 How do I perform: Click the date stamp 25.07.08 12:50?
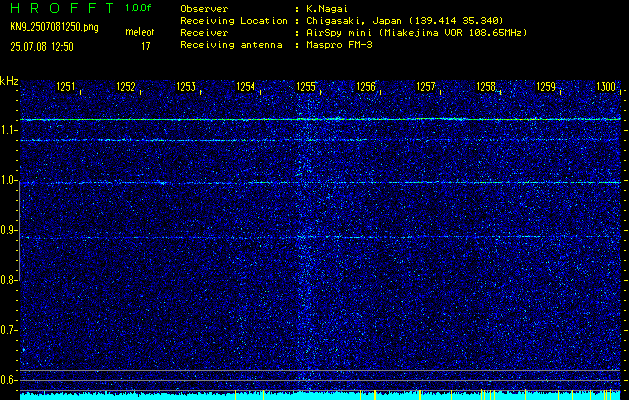pyautogui.click(x=42, y=47)
